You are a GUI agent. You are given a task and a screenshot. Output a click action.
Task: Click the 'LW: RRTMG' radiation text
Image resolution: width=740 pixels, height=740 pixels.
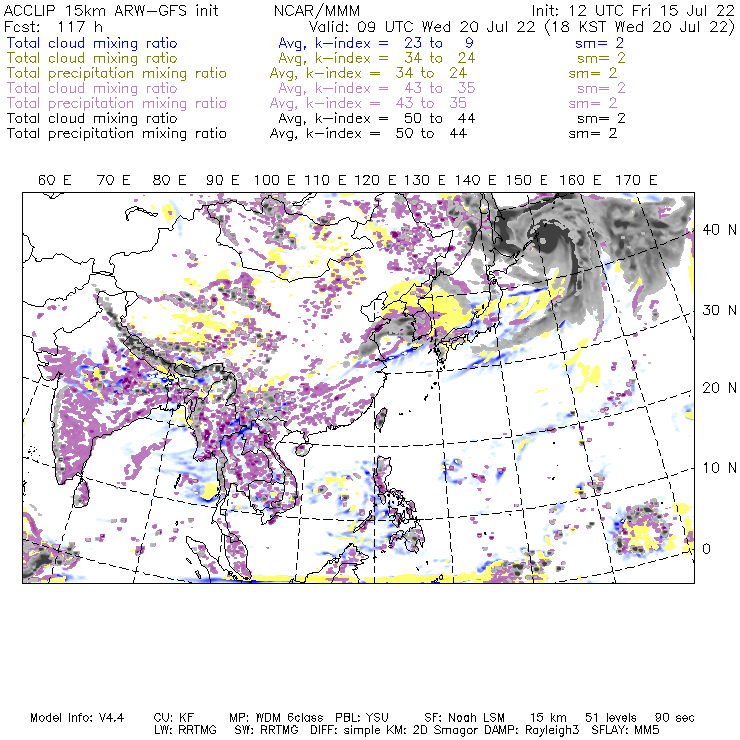point(185,730)
